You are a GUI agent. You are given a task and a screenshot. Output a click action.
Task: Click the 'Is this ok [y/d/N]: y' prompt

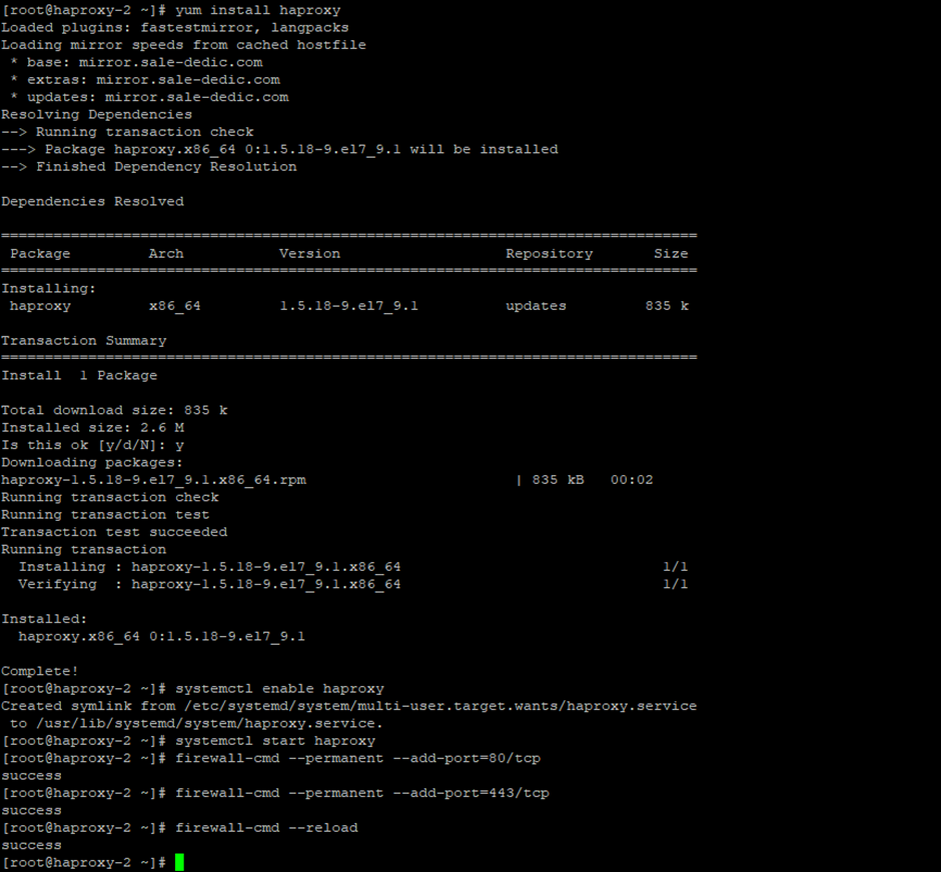point(92,445)
